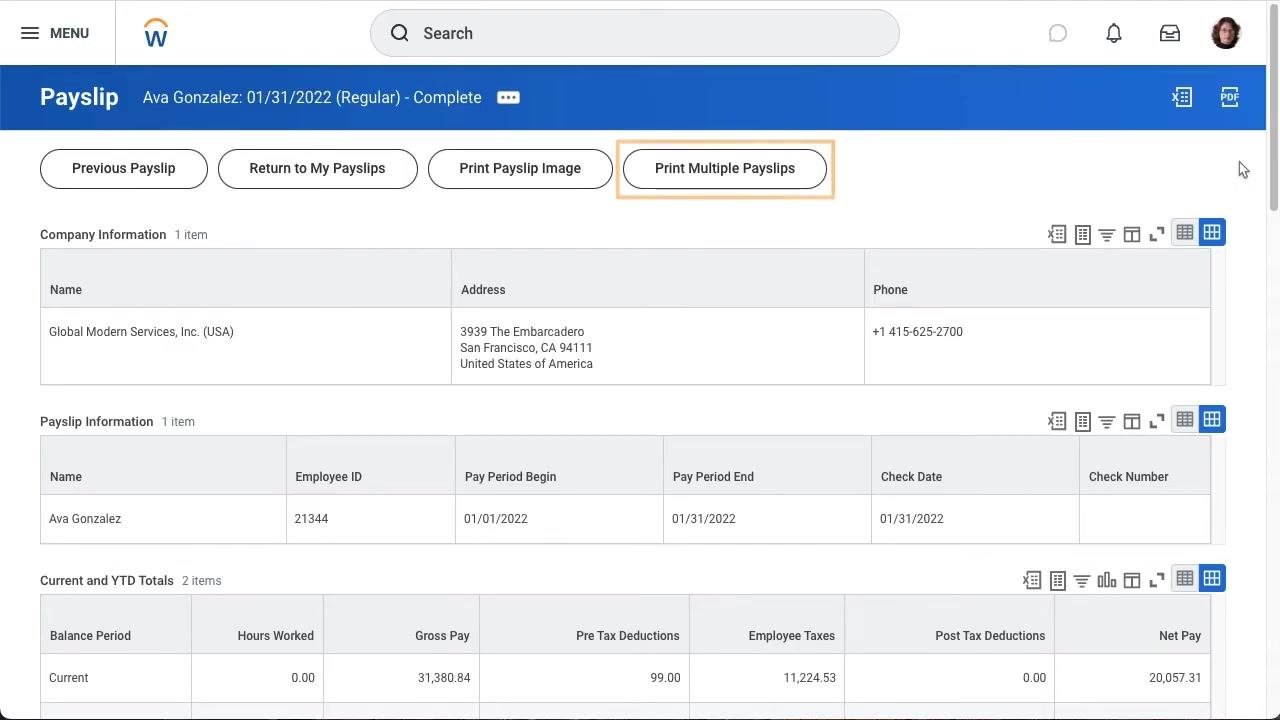Image resolution: width=1280 pixels, height=720 pixels.
Task: Export Company Information table to worksheet
Action: point(1082,234)
